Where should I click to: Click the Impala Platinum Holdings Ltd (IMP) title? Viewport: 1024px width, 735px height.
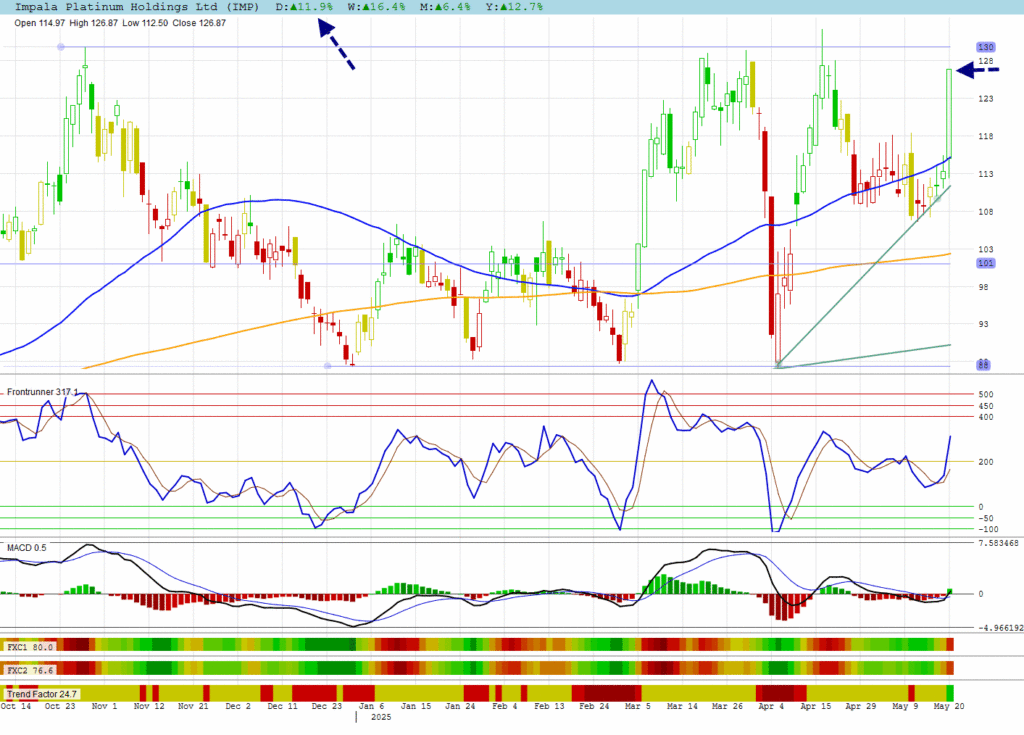[136, 7]
